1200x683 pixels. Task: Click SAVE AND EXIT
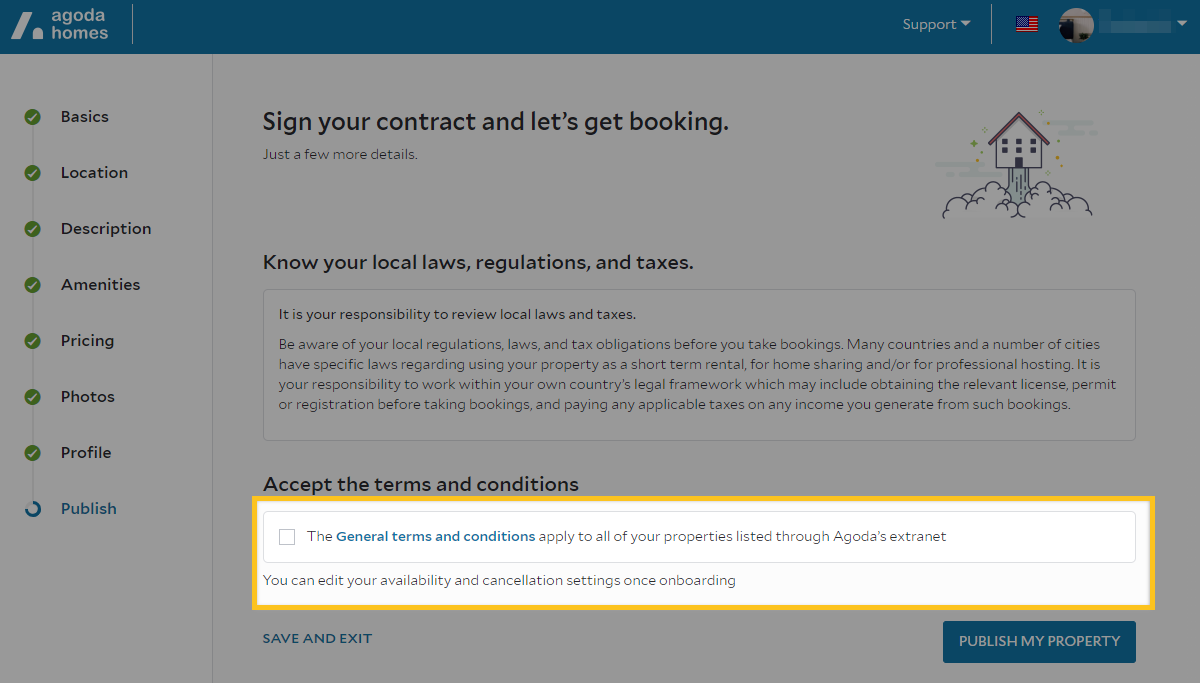tap(317, 638)
